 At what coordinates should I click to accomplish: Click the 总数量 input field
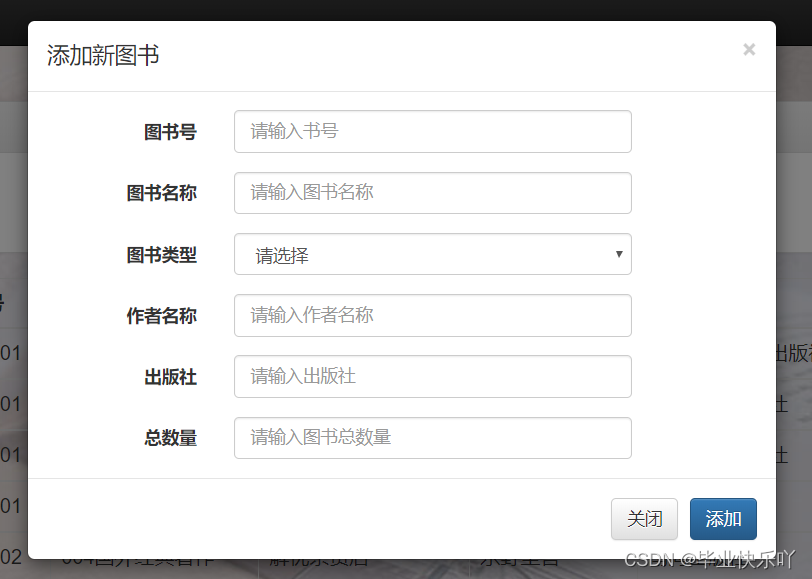[433, 438]
